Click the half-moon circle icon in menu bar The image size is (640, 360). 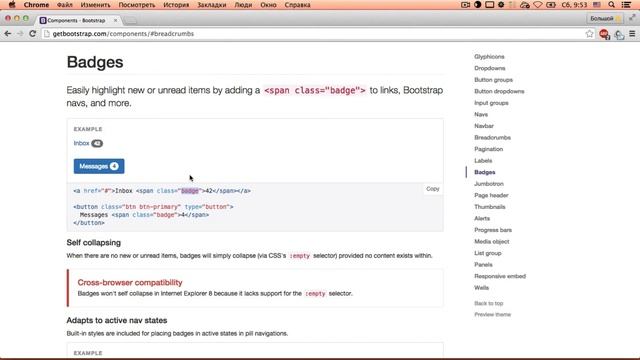[477, 5]
